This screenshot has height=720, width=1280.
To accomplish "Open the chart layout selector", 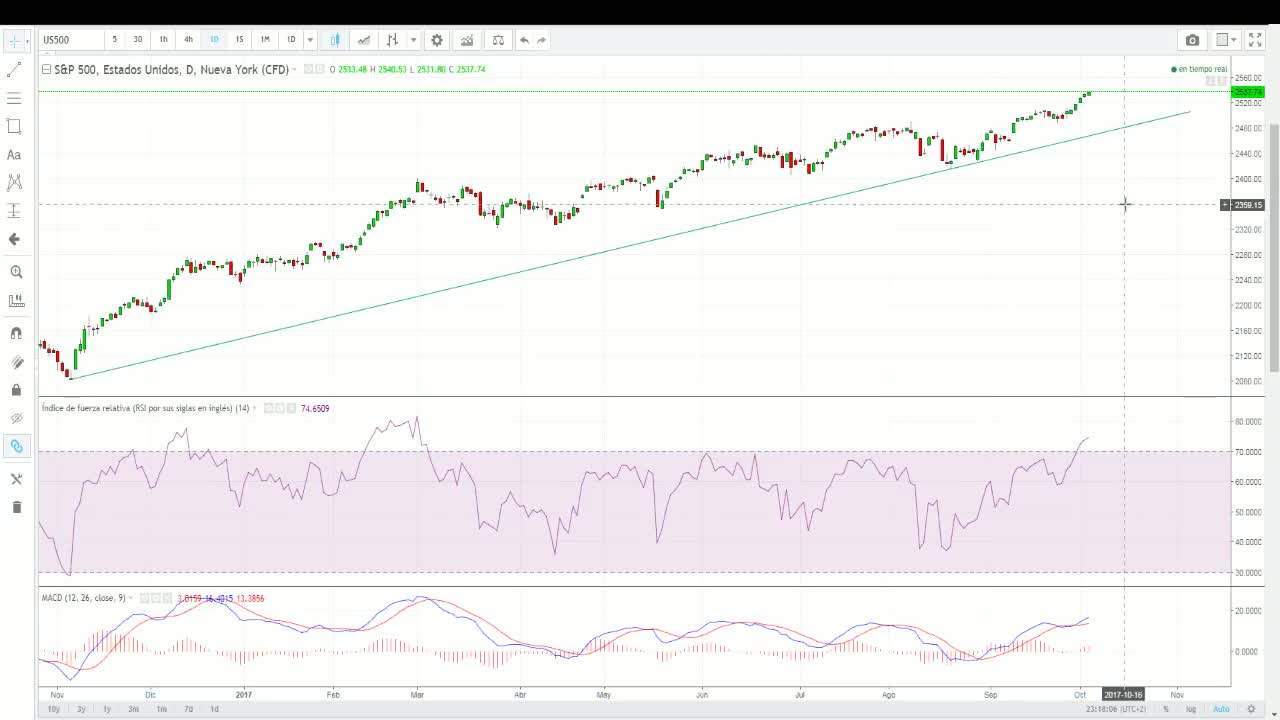I will [x=1222, y=40].
